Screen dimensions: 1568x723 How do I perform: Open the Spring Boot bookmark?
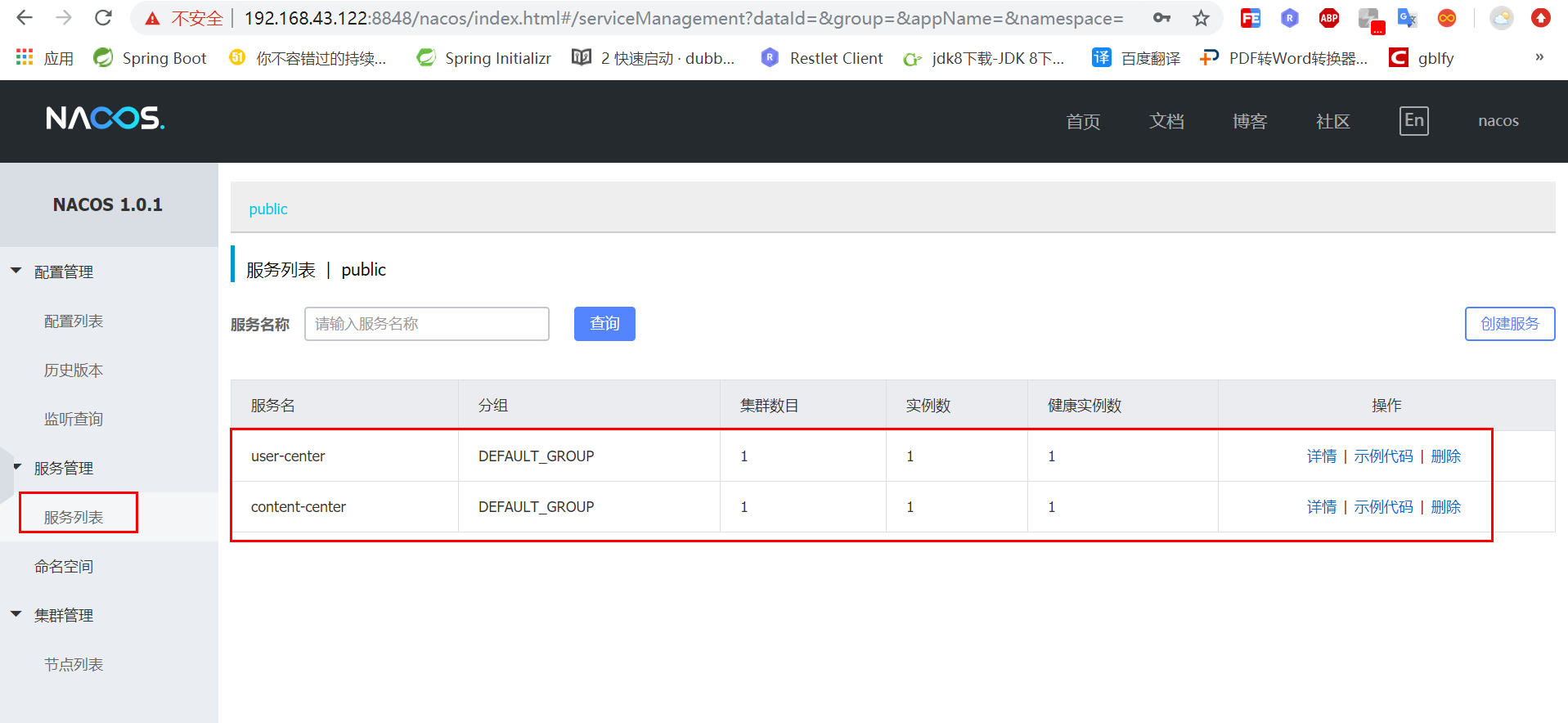[x=150, y=57]
